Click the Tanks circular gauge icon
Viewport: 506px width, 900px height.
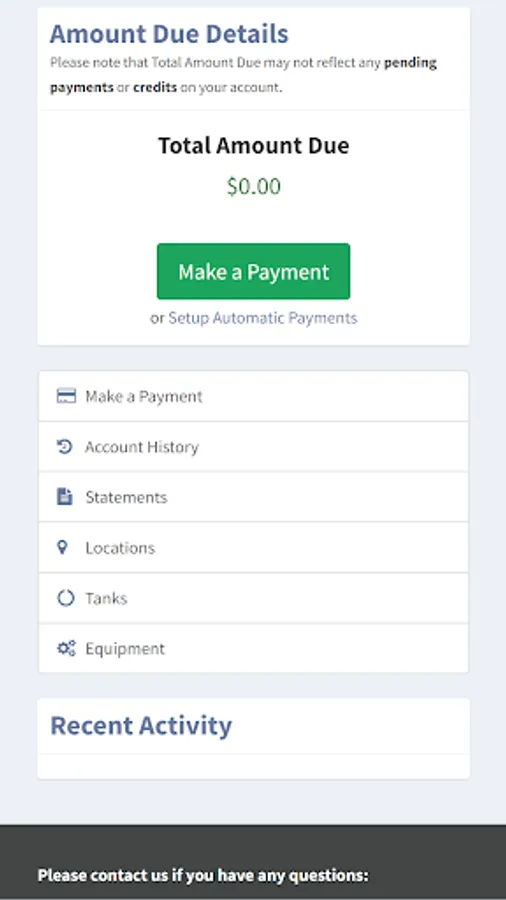[x=65, y=598]
